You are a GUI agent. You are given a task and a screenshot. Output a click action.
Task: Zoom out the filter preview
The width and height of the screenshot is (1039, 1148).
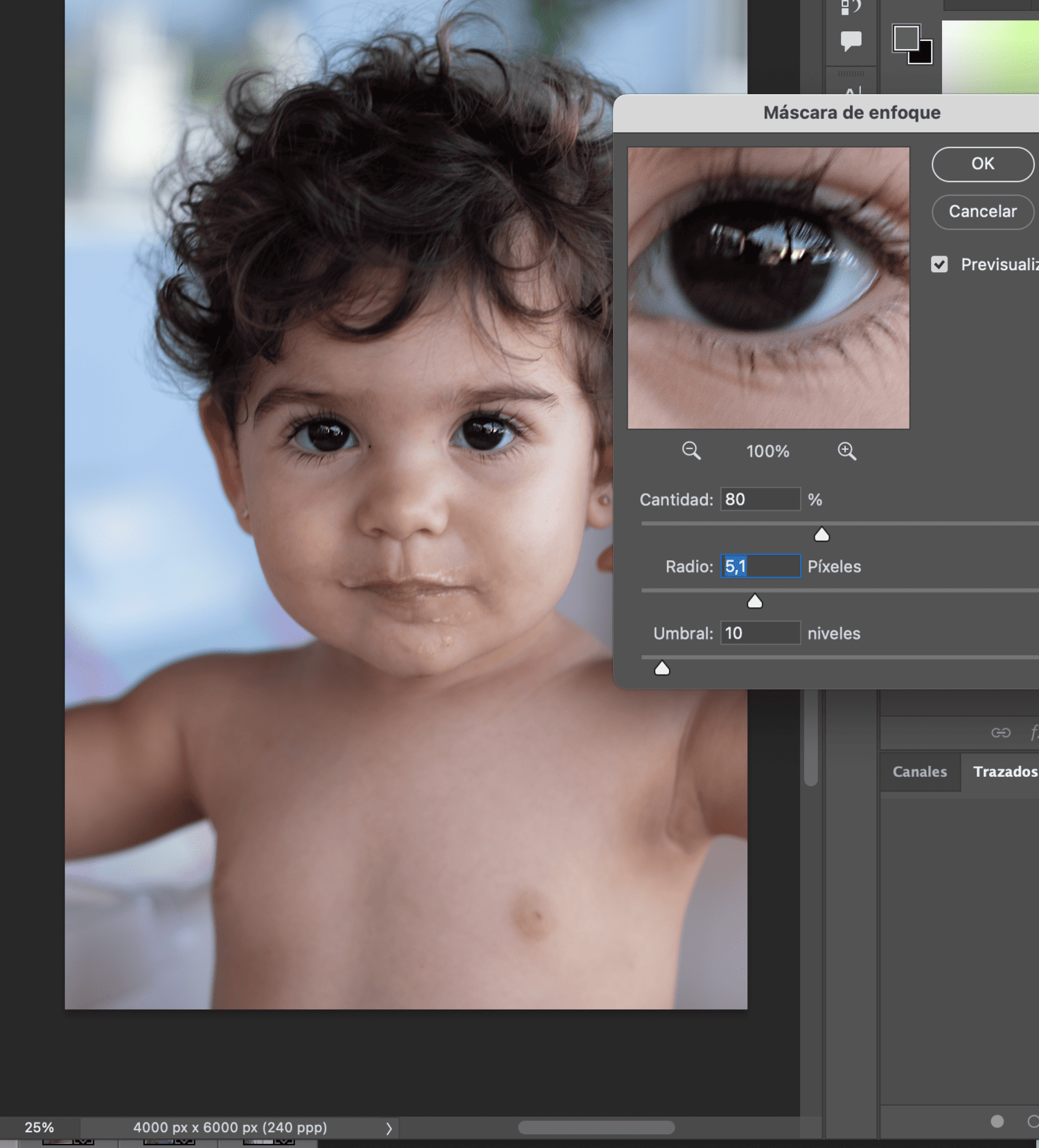691,451
